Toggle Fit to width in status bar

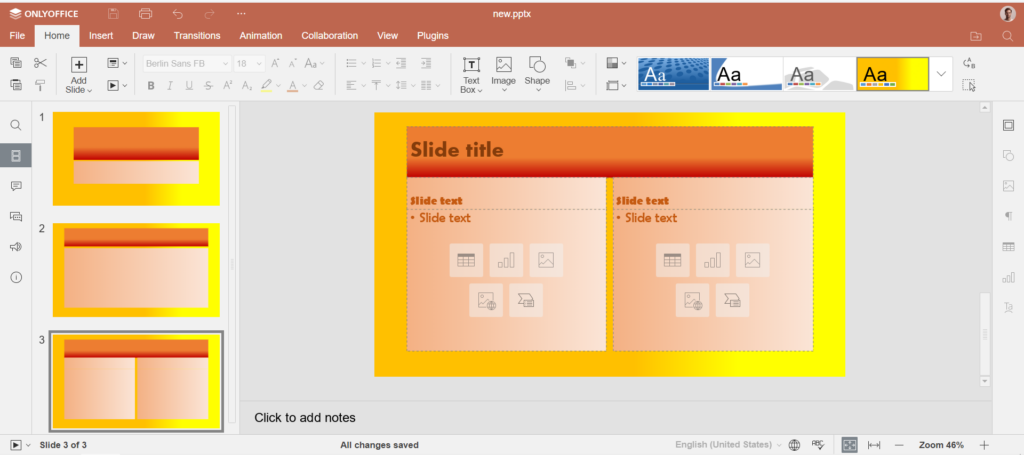pos(874,445)
